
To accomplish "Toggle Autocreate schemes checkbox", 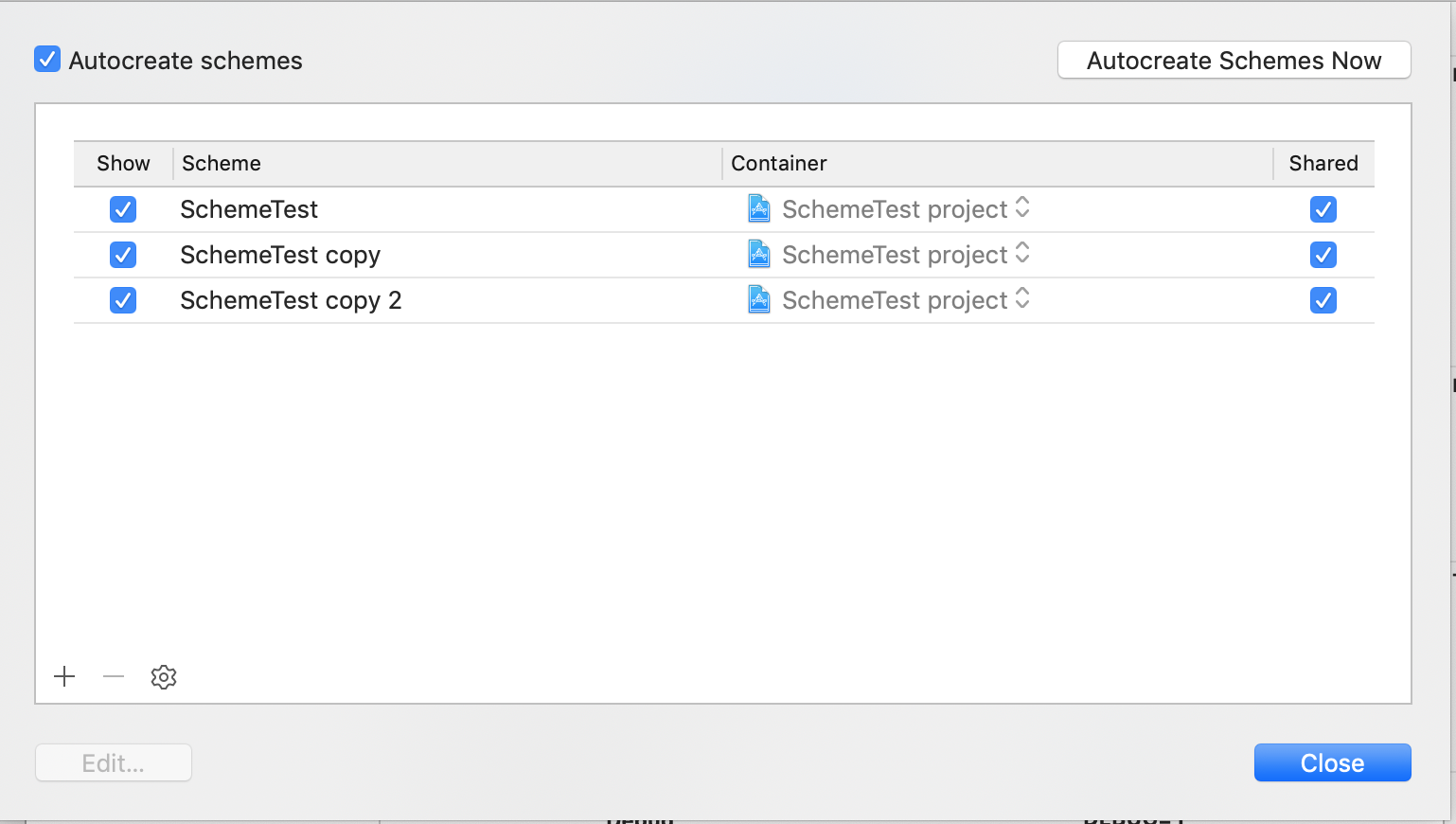I will point(47,60).
